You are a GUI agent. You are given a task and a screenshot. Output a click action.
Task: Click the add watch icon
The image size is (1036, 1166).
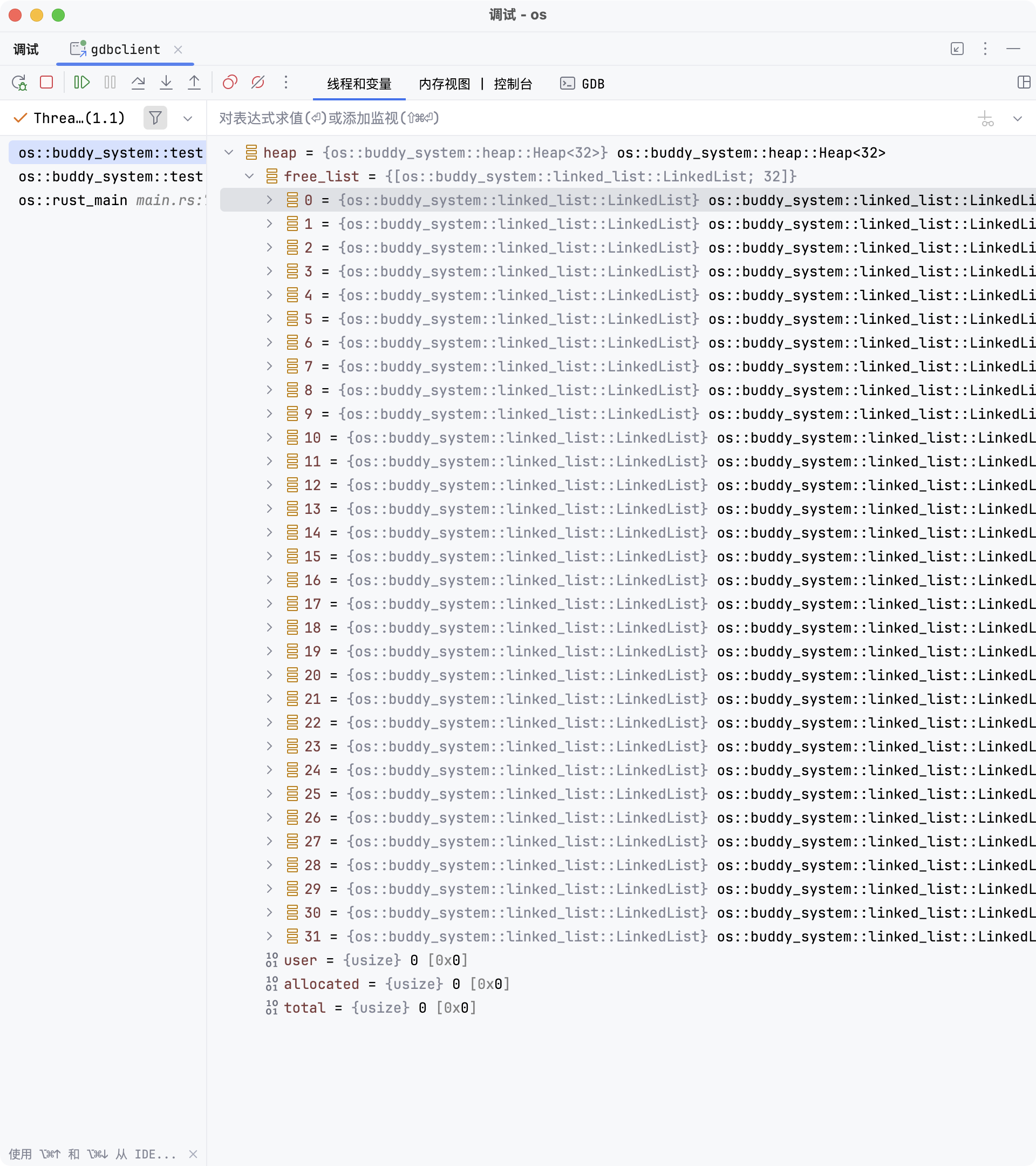tap(985, 119)
